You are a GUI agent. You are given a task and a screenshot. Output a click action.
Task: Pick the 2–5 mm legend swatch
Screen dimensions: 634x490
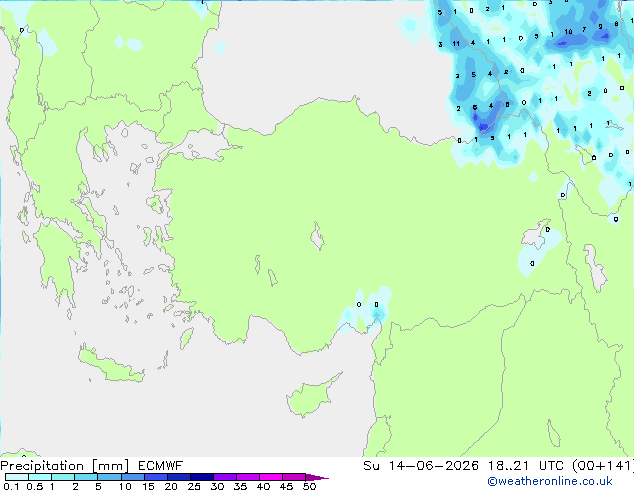[x=86, y=477]
